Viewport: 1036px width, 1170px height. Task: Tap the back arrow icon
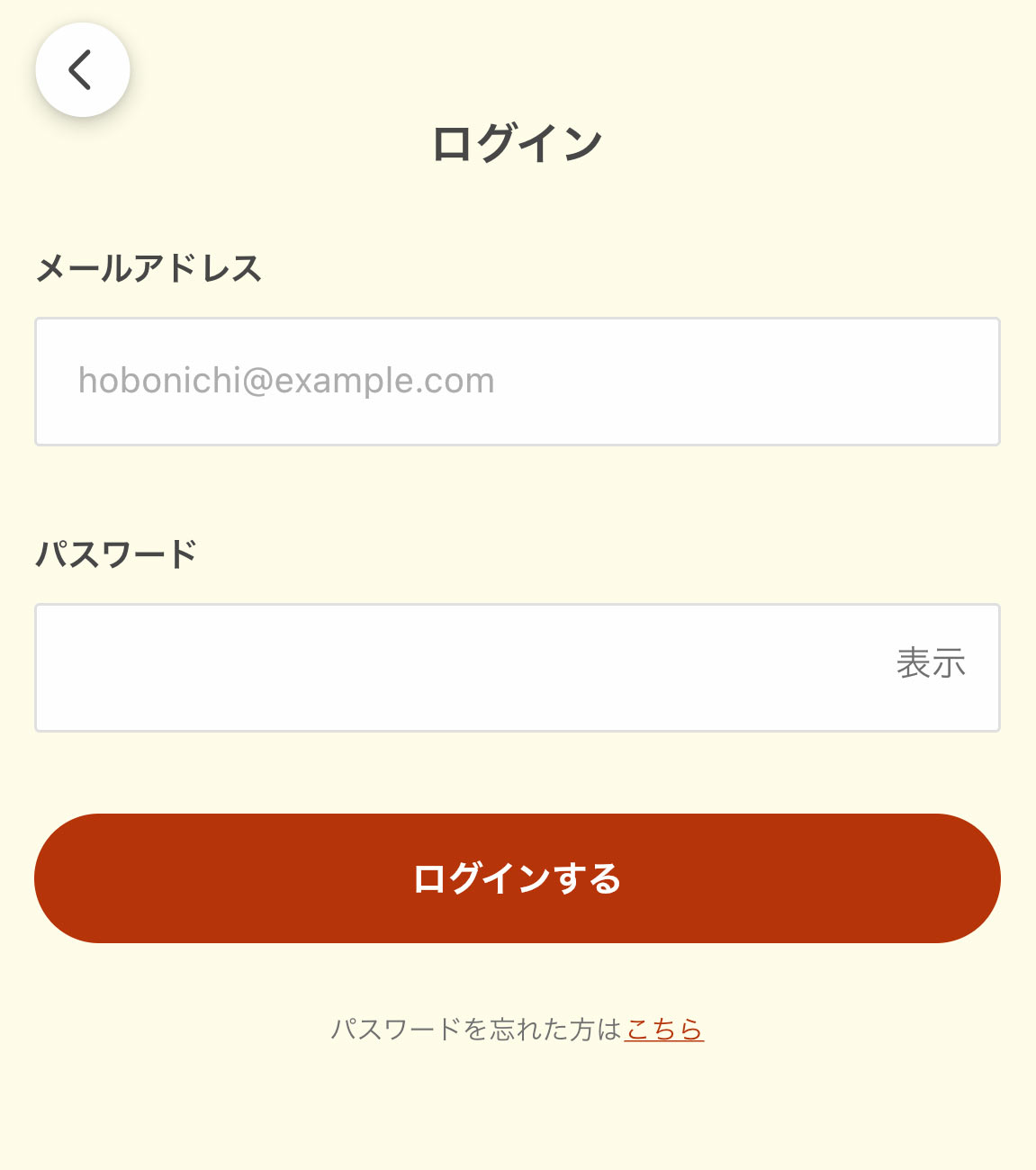[82, 70]
